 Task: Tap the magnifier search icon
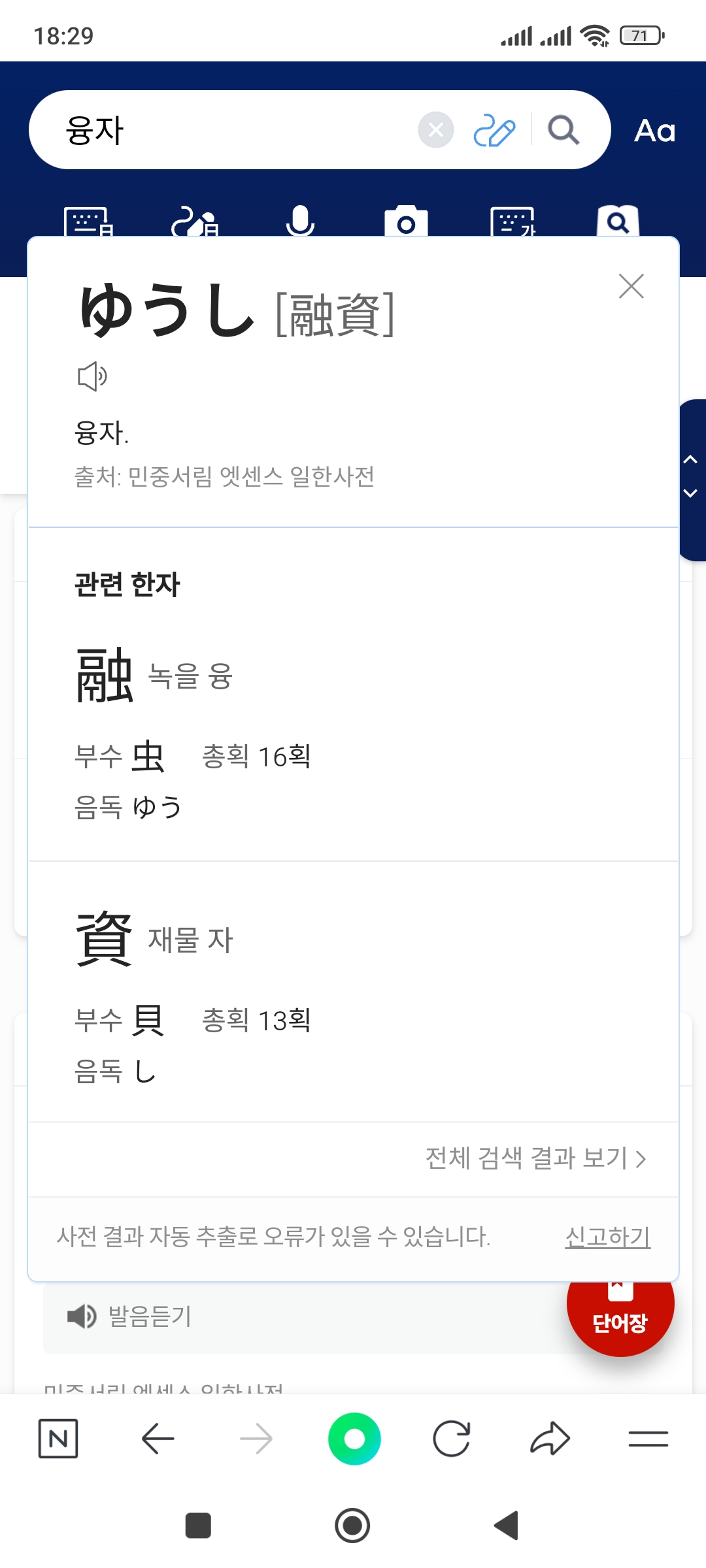coord(563,130)
